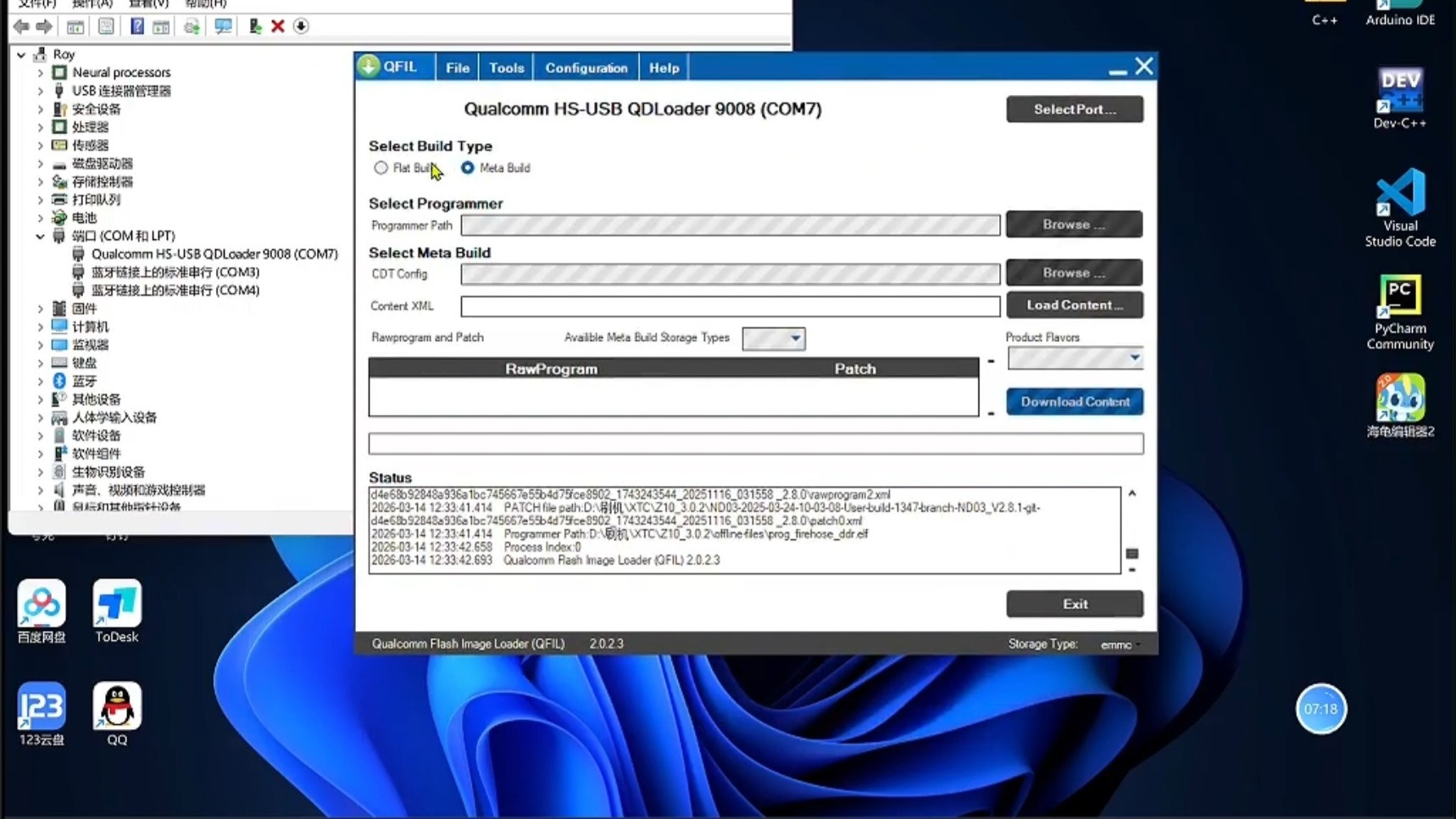Go back using Device Manager's back arrow

click(x=21, y=26)
